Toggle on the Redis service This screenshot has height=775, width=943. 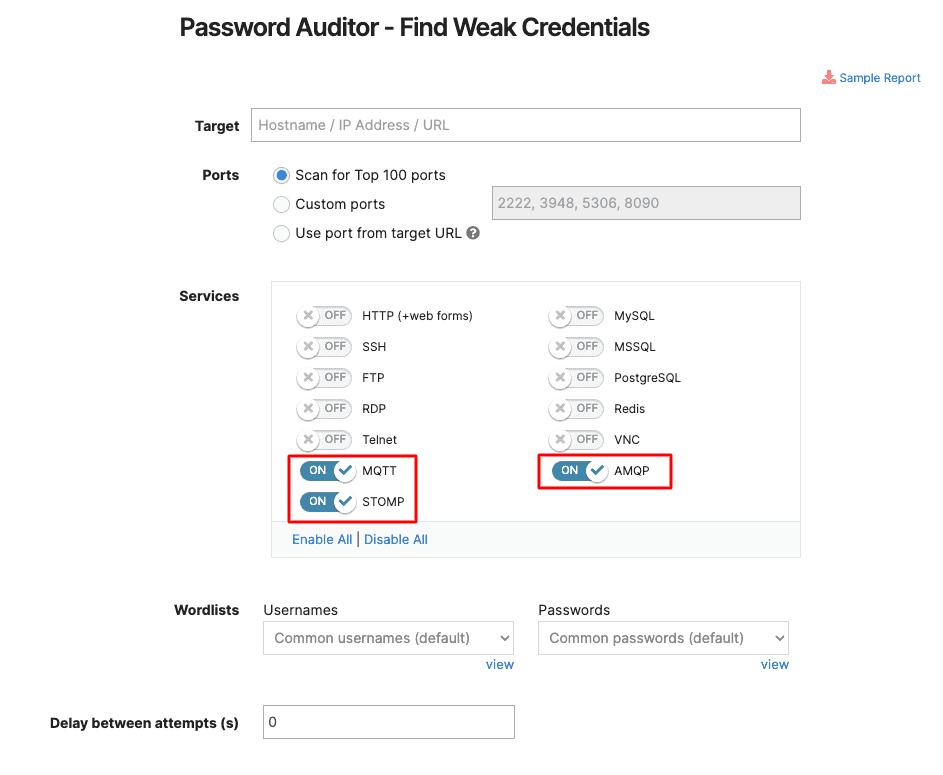[576, 408]
